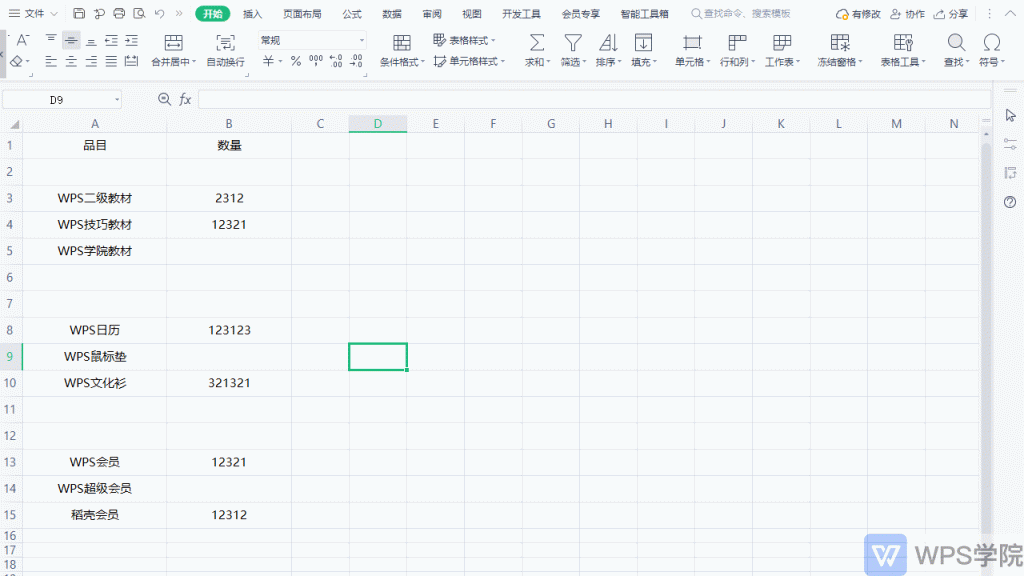
Task: Click the formula bar input field
Action: pyautogui.click(x=594, y=99)
